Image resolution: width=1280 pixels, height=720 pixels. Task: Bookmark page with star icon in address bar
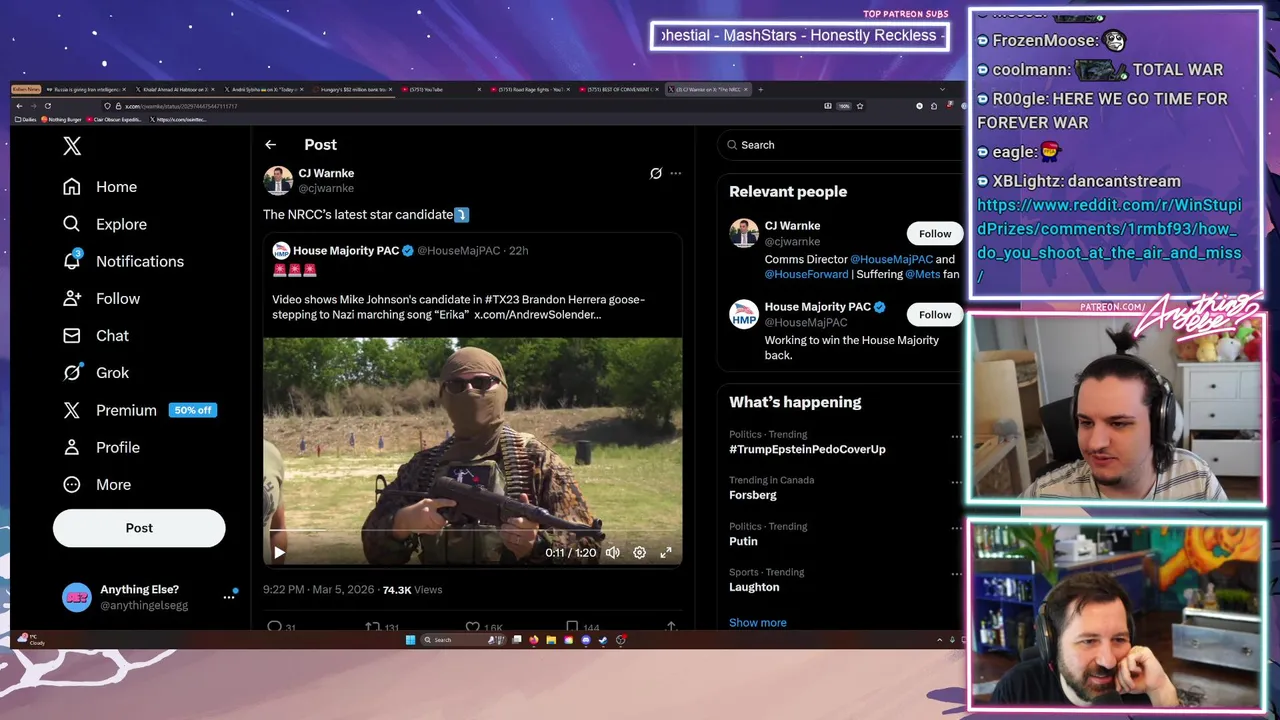tap(859, 106)
